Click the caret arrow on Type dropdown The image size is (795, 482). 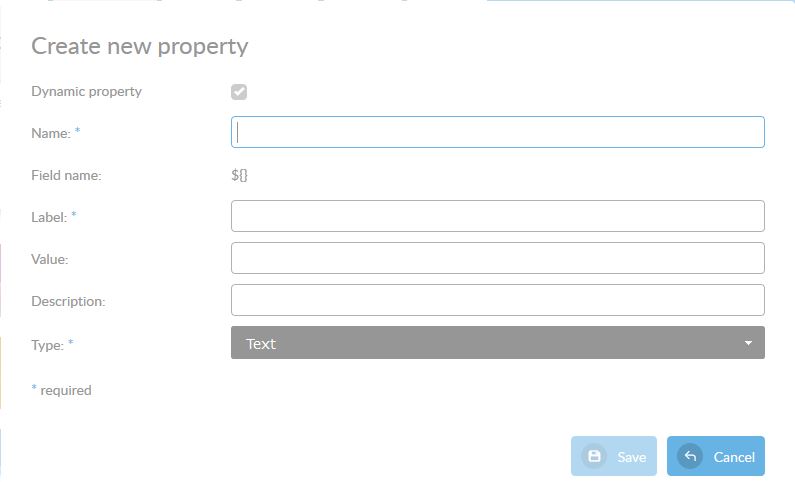pos(748,343)
